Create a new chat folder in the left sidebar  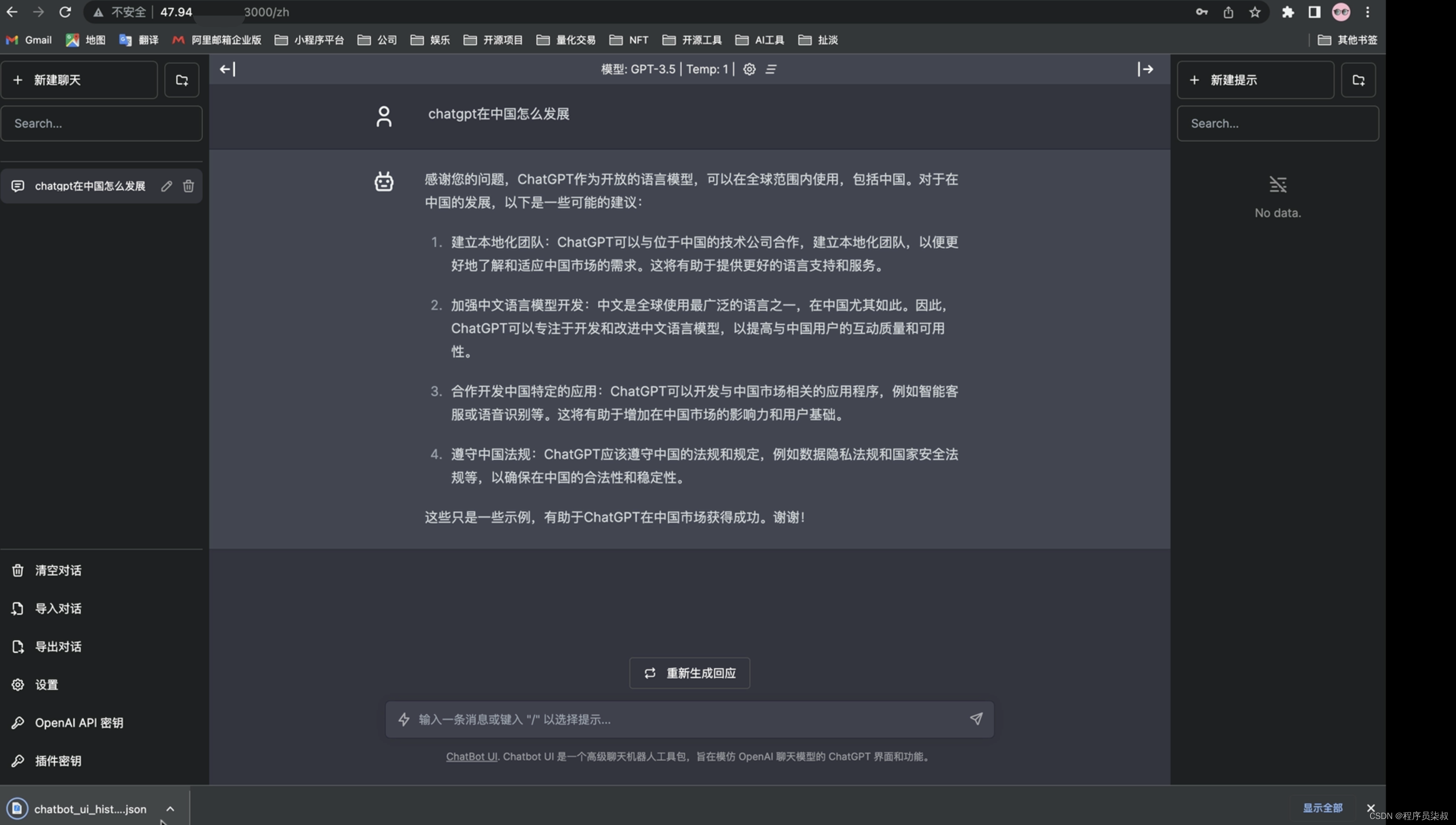[182, 80]
